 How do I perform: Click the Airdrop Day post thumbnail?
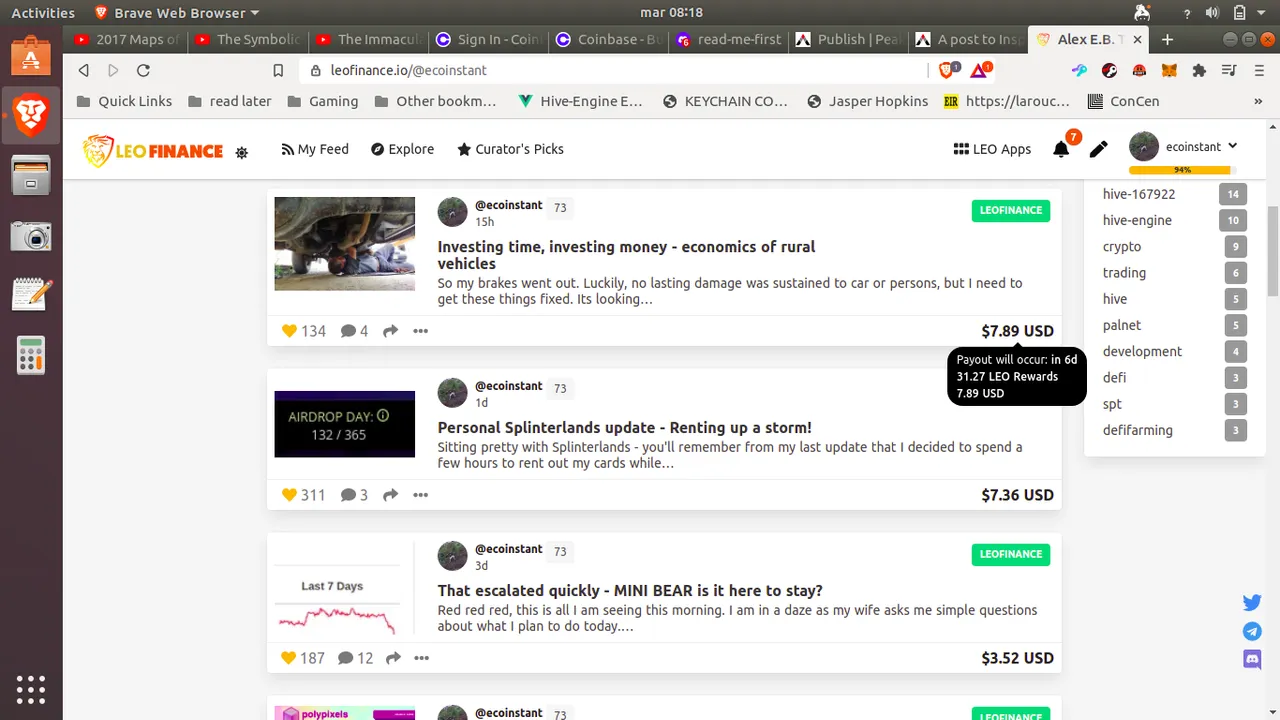[x=345, y=424]
